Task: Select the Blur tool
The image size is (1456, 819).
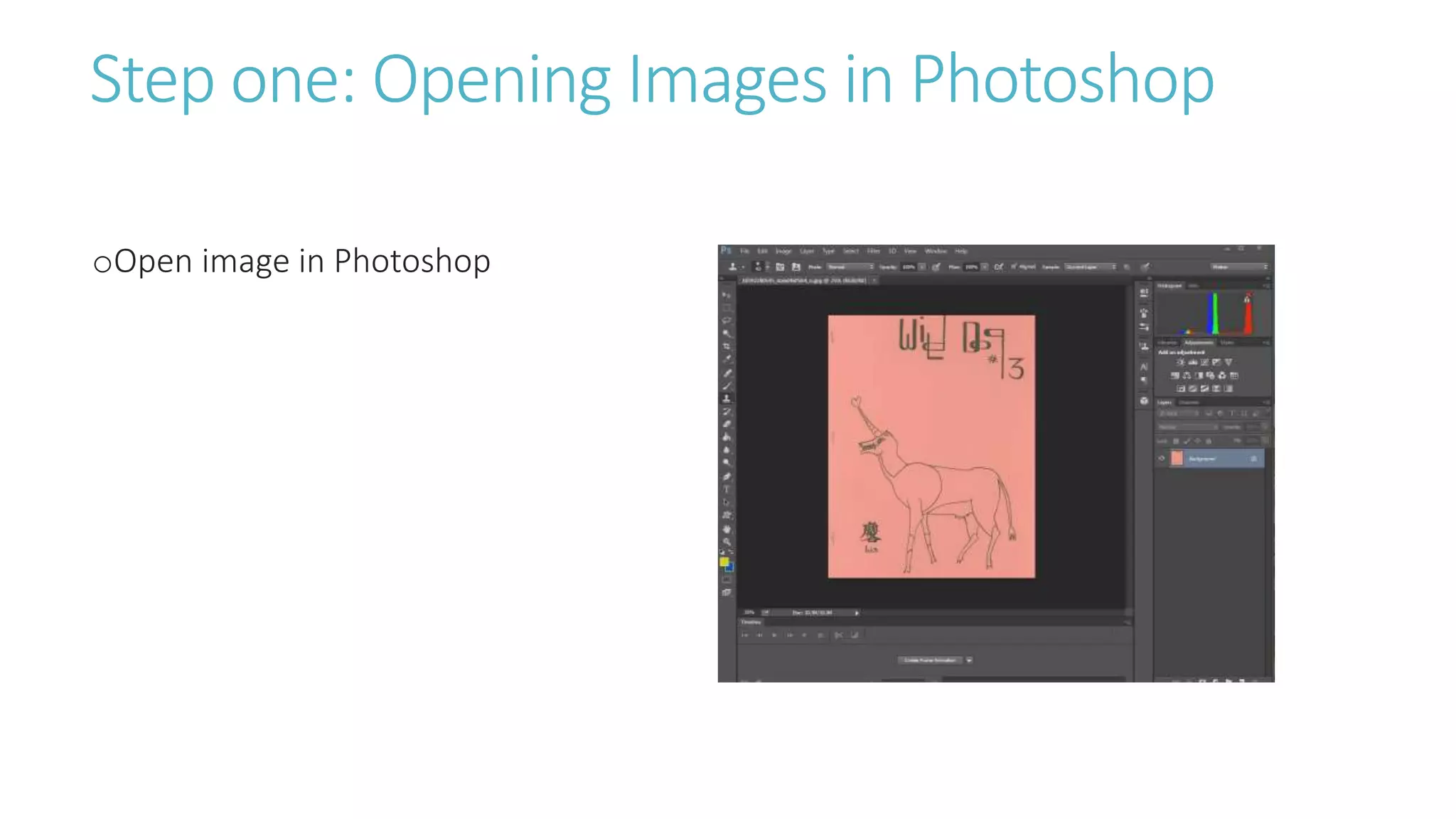Action: pyautogui.click(x=727, y=449)
